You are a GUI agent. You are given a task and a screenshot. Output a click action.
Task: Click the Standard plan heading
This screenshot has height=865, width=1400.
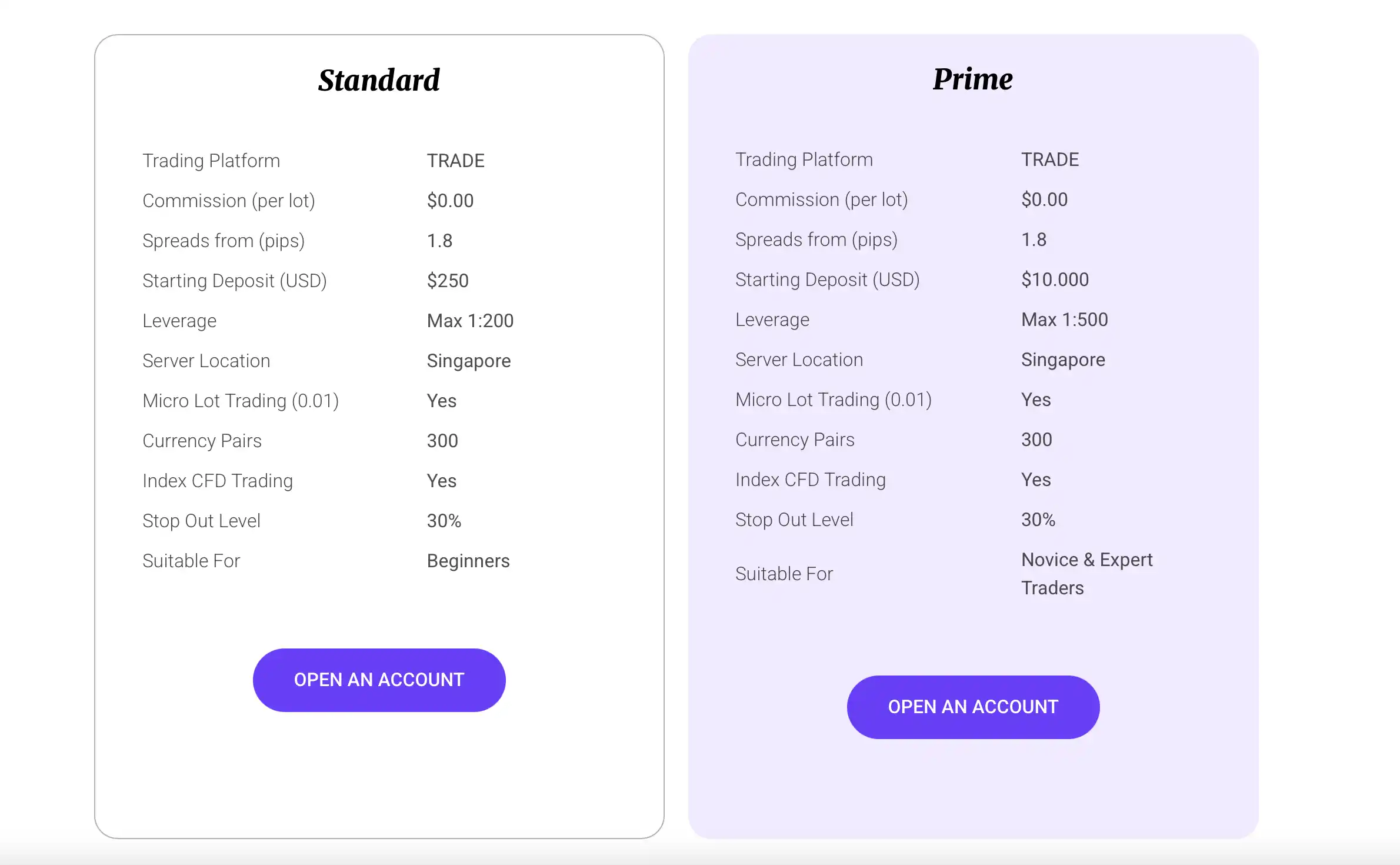click(x=379, y=80)
